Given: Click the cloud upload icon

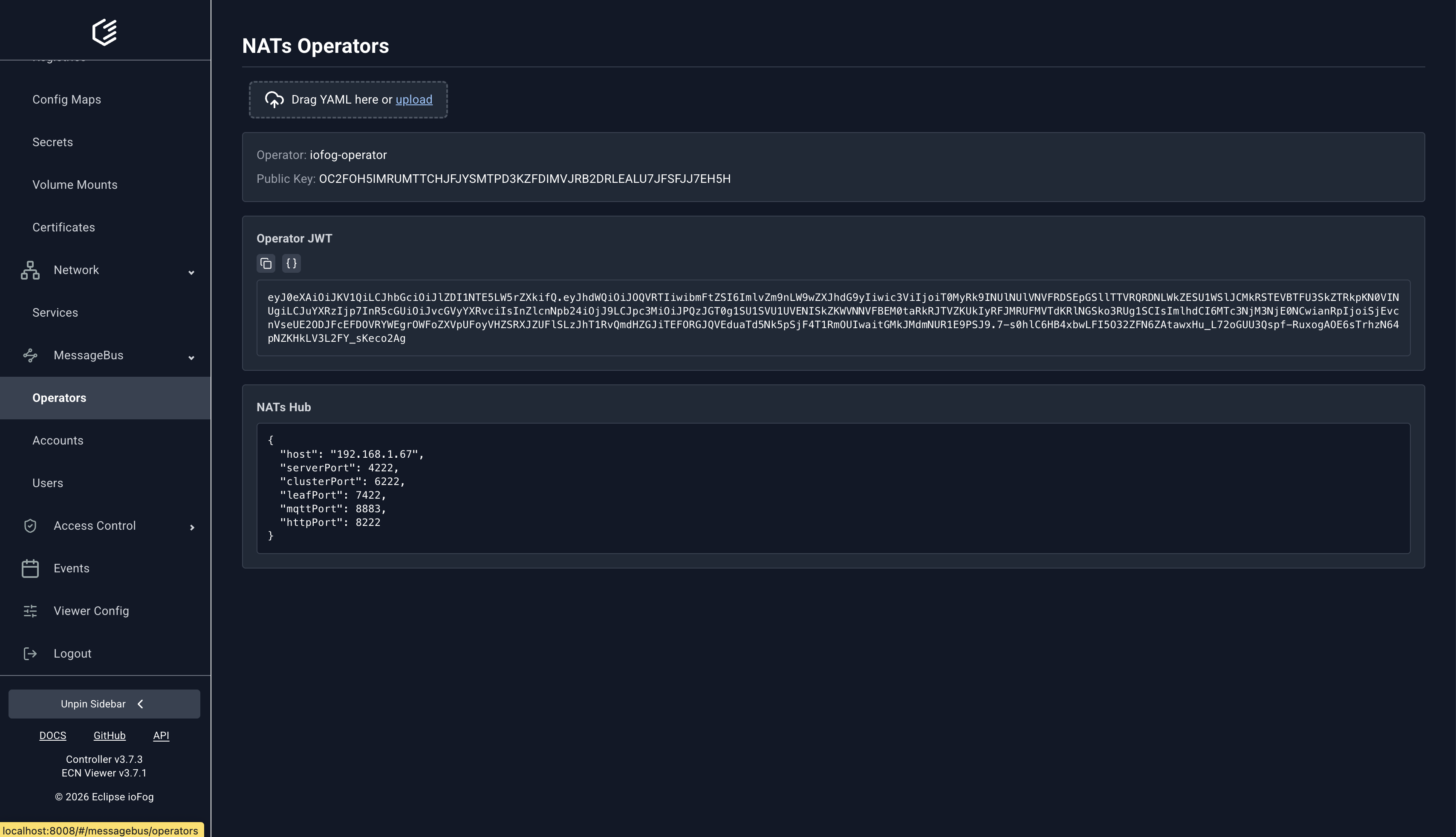Looking at the screenshot, I should point(274,99).
